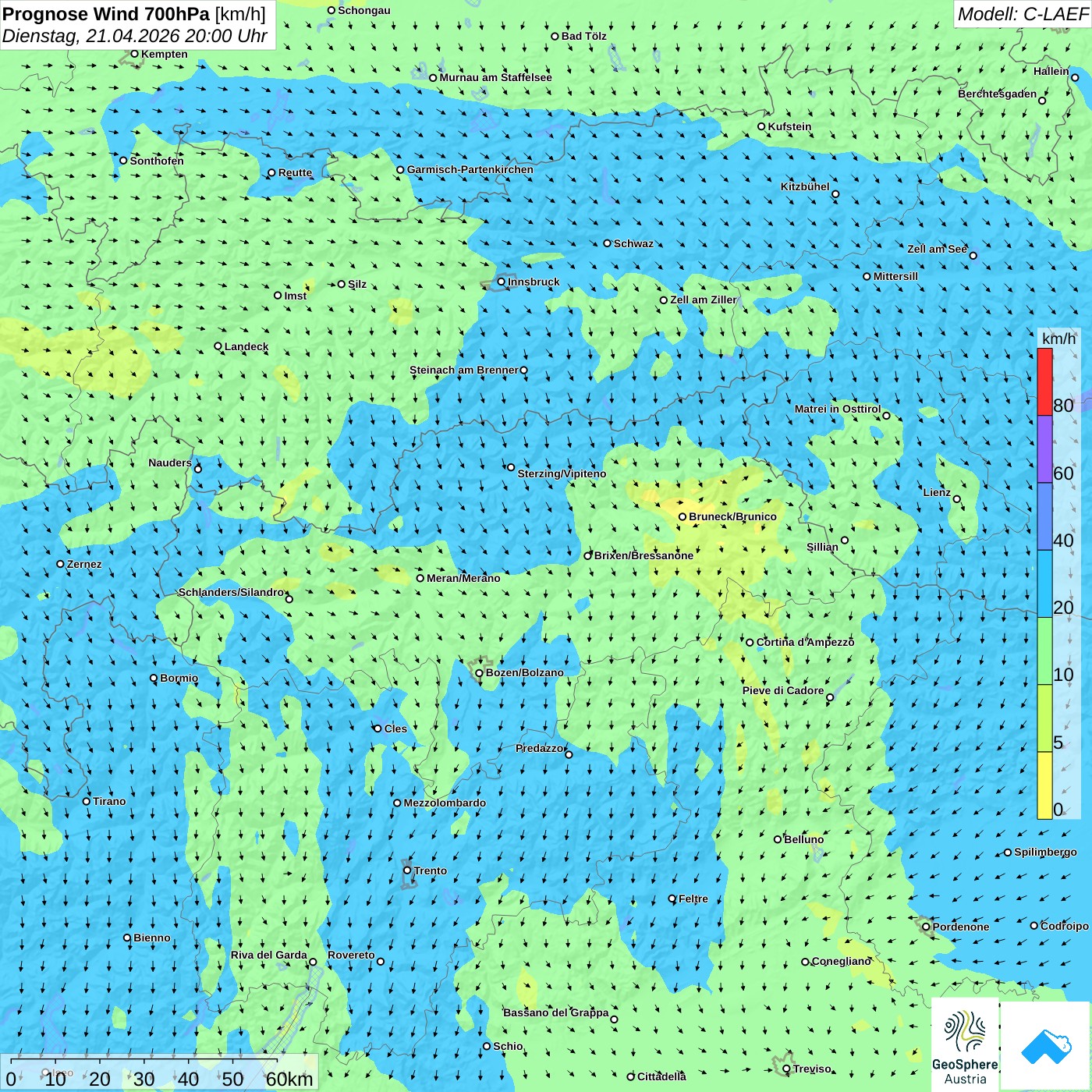Click the yellow 0 km/h legend color

(x=1044, y=785)
